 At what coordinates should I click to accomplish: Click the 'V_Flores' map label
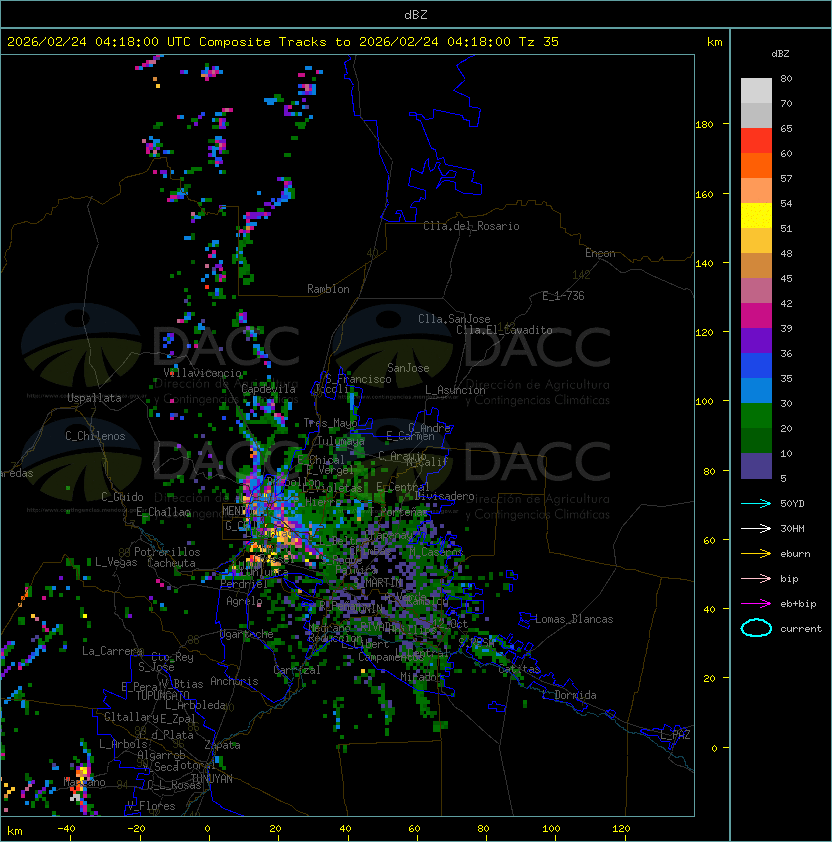[x=151, y=806]
